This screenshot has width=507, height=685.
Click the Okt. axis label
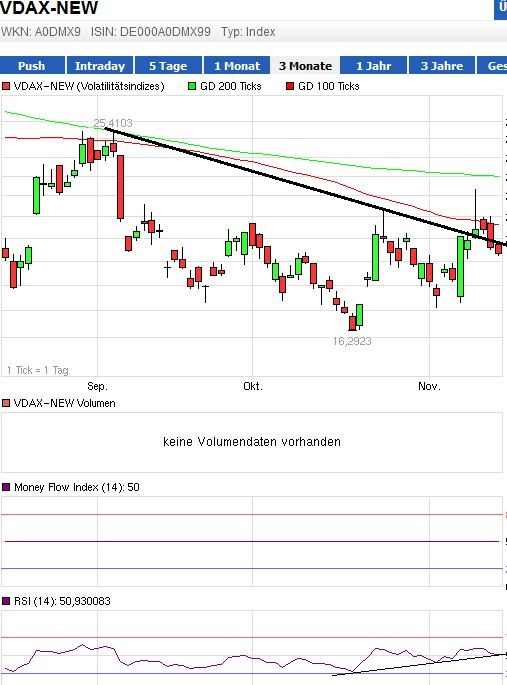click(x=253, y=386)
